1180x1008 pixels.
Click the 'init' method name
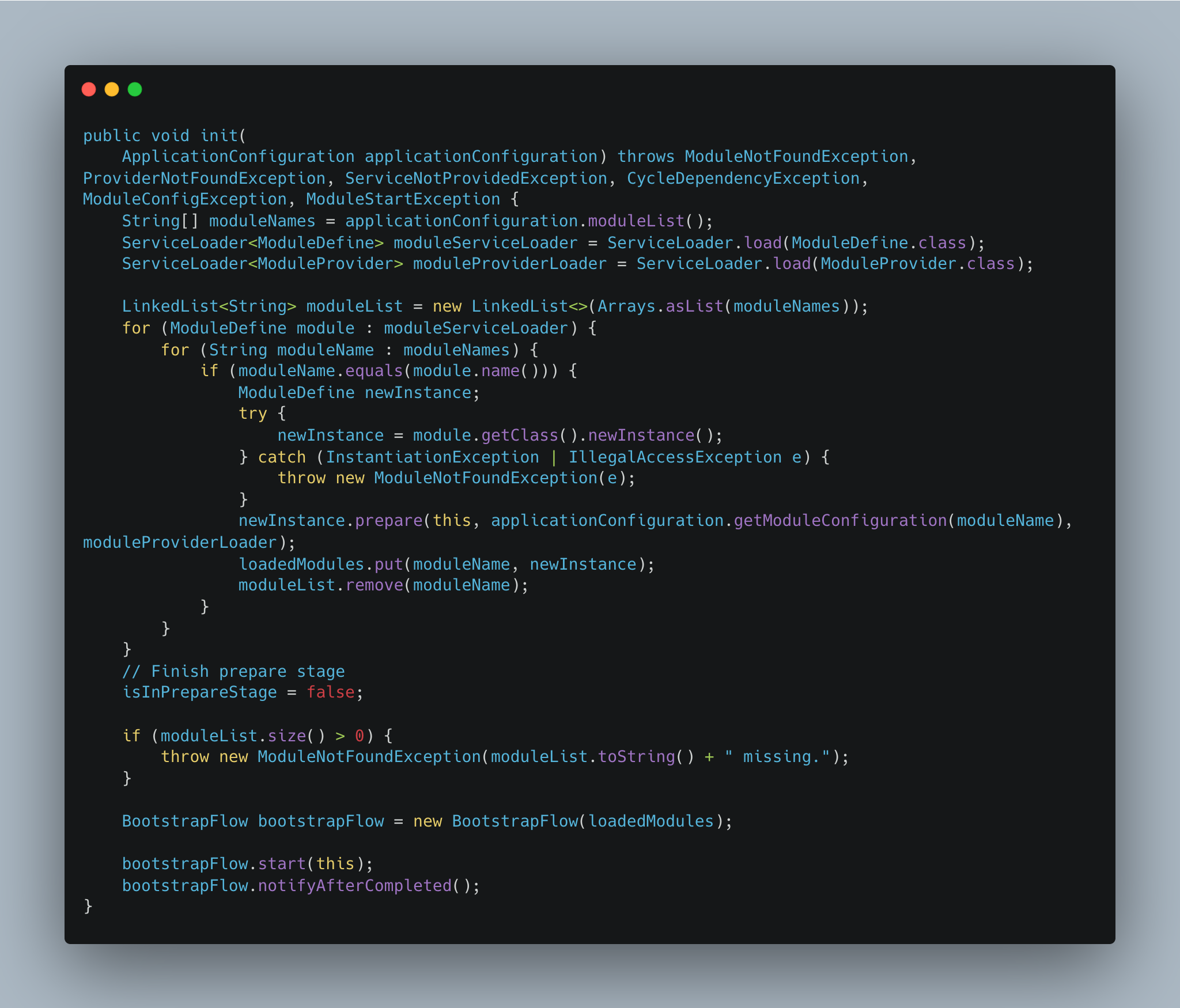click(219, 136)
